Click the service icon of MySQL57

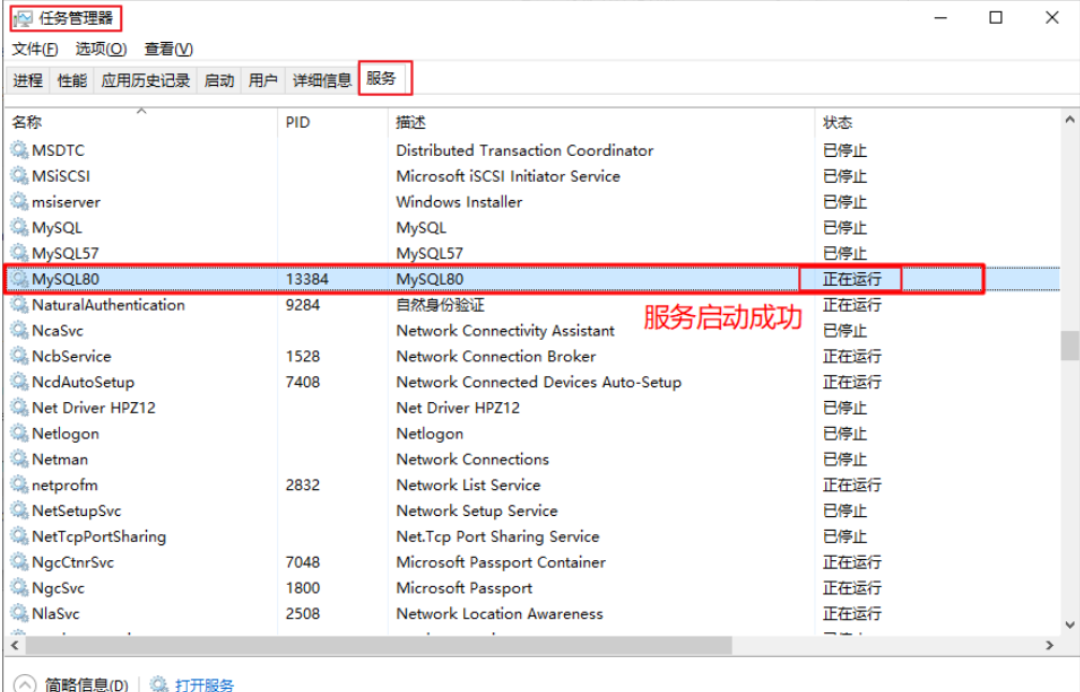pos(19,253)
